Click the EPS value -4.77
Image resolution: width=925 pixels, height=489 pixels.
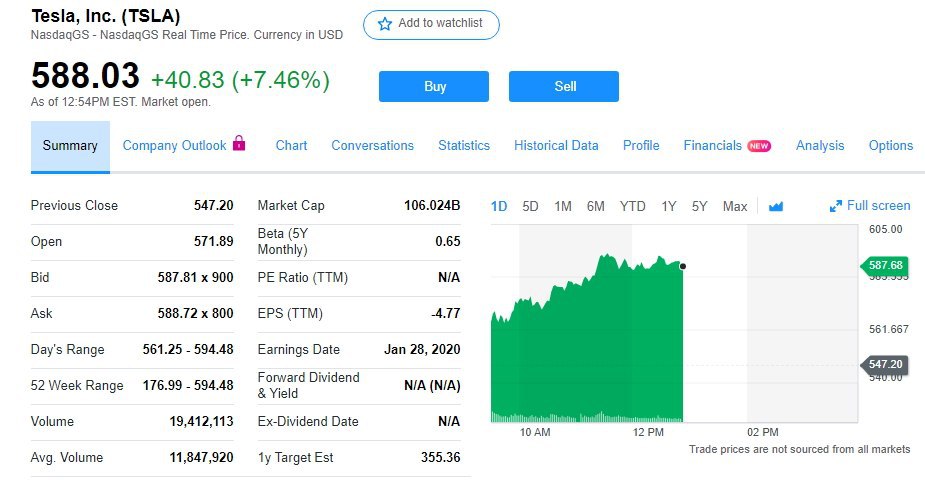tap(445, 314)
